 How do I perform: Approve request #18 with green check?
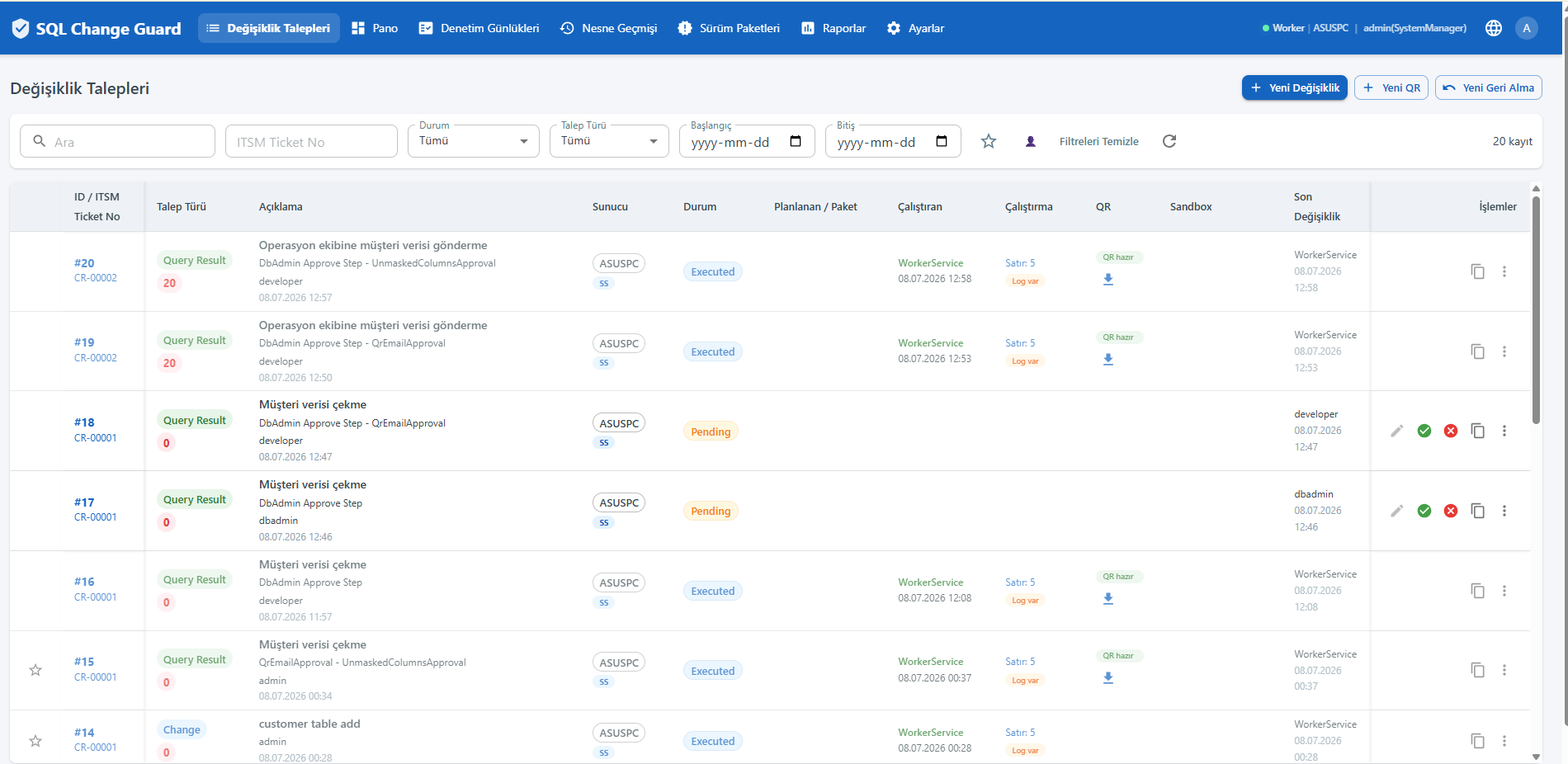point(1424,431)
